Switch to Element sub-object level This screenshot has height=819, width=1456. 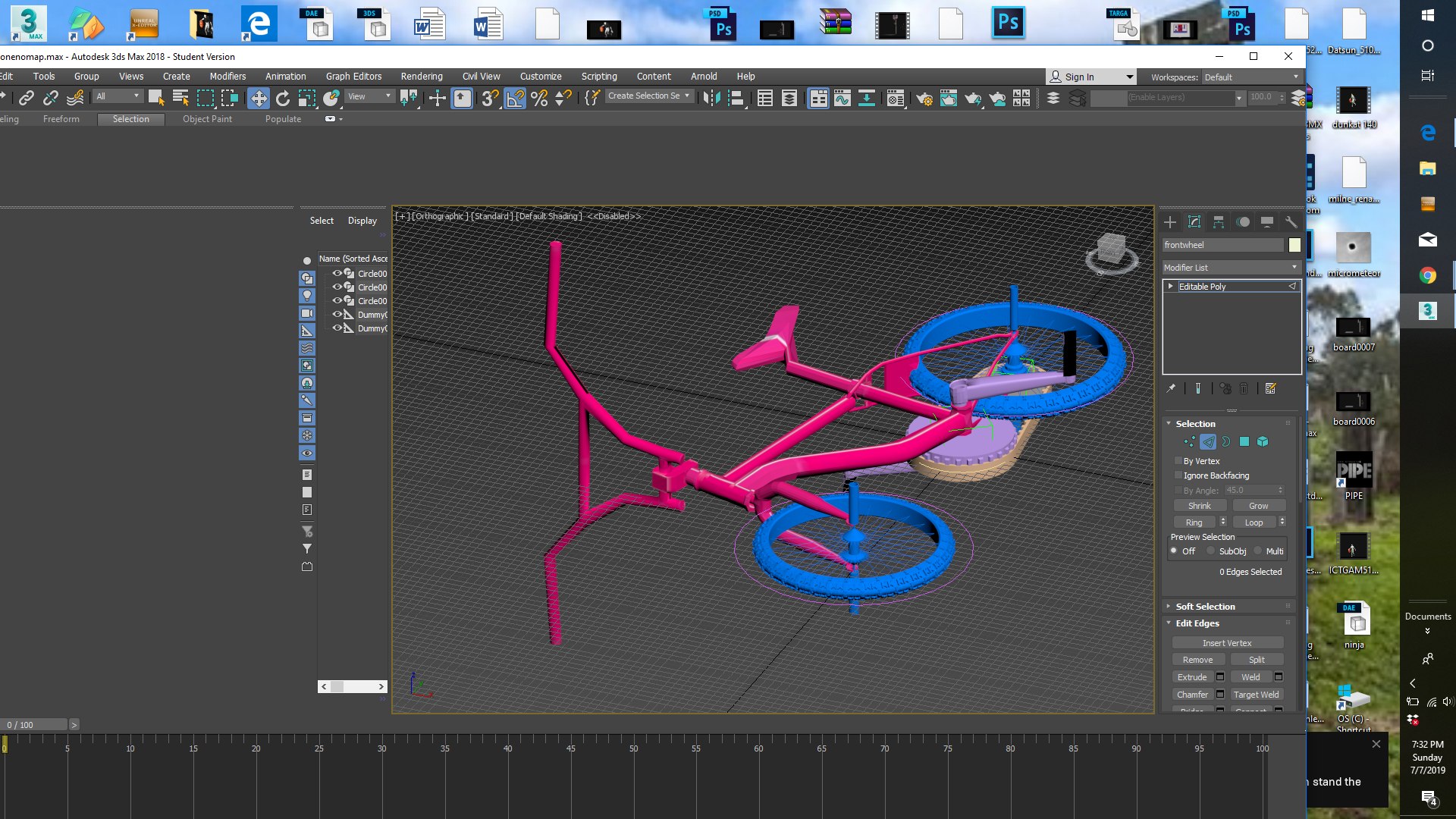[1263, 441]
